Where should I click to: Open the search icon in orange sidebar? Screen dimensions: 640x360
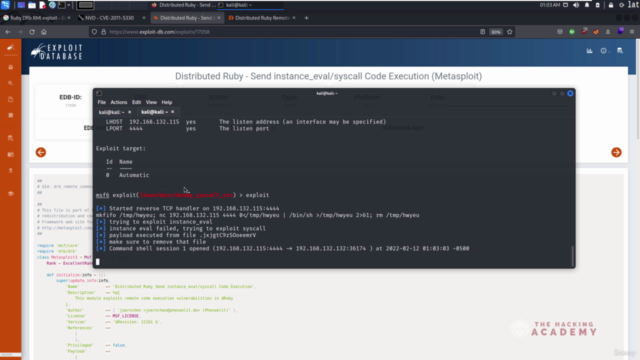click(11, 83)
